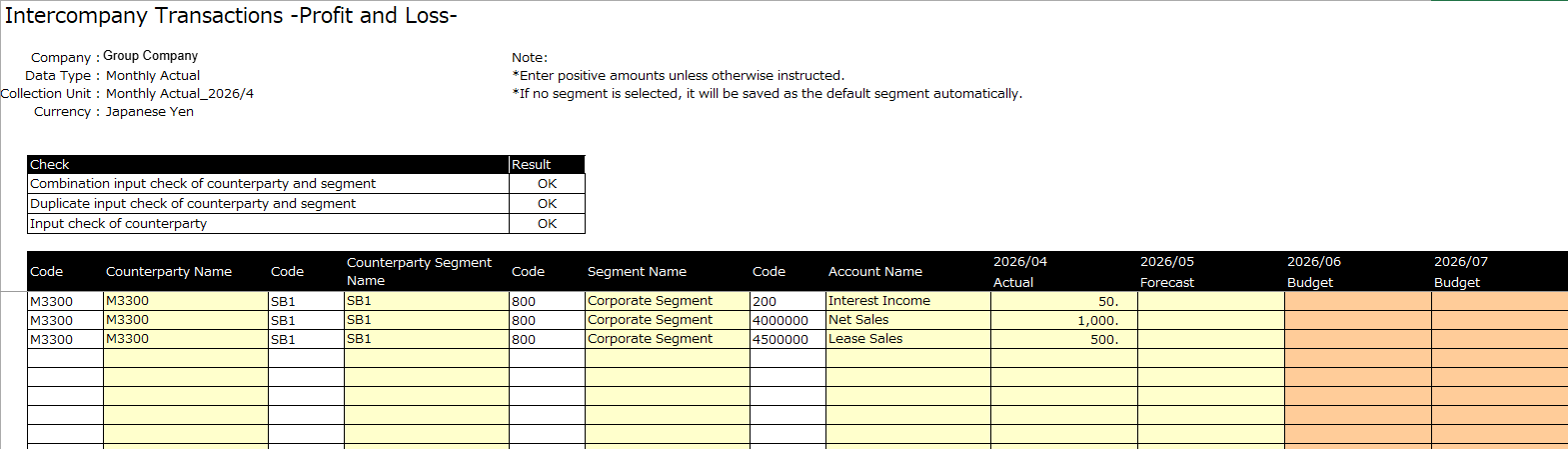Select counterparty segment name SB1 in Lease Sales row
The width and height of the screenshot is (1568, 449).
(x=427, y=339)
